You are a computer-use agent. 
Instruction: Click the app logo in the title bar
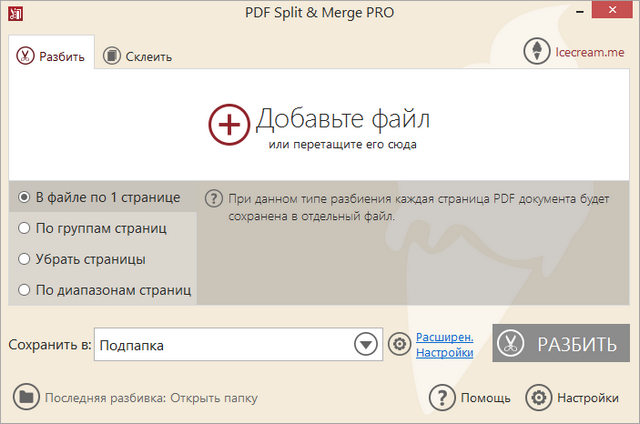pyautogui.click(x=14, y=13)
